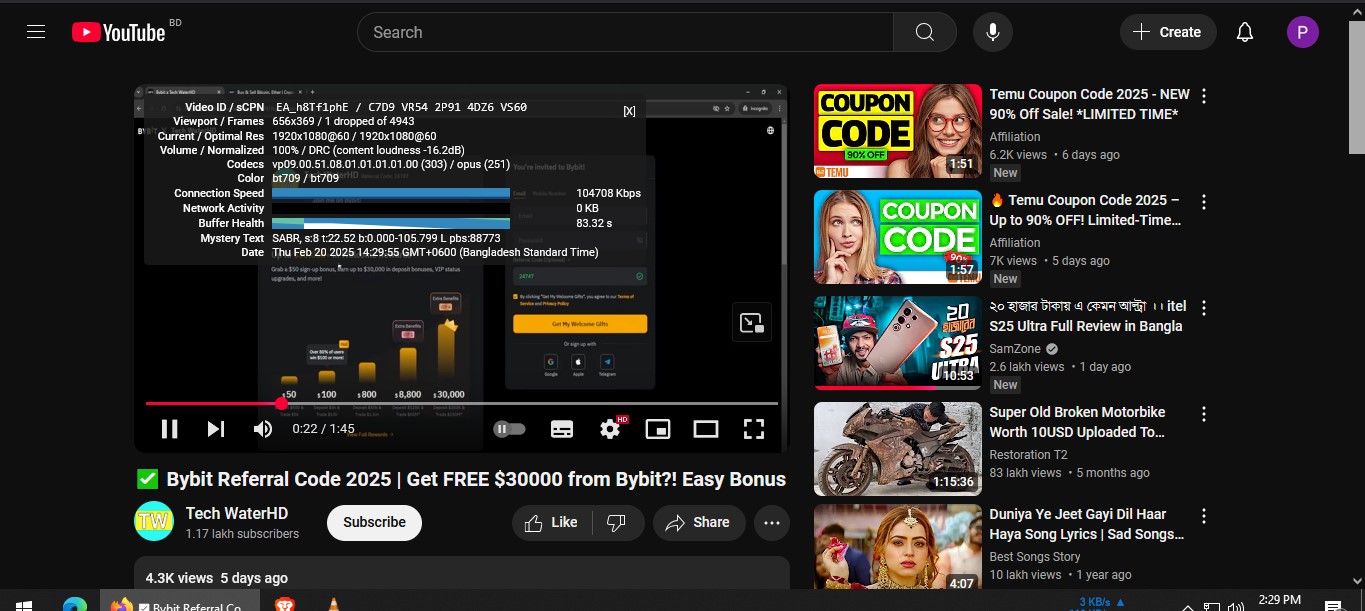Click Best Songs Story channel text
The image size is (1365, 611).
(x=1035, y=556)
